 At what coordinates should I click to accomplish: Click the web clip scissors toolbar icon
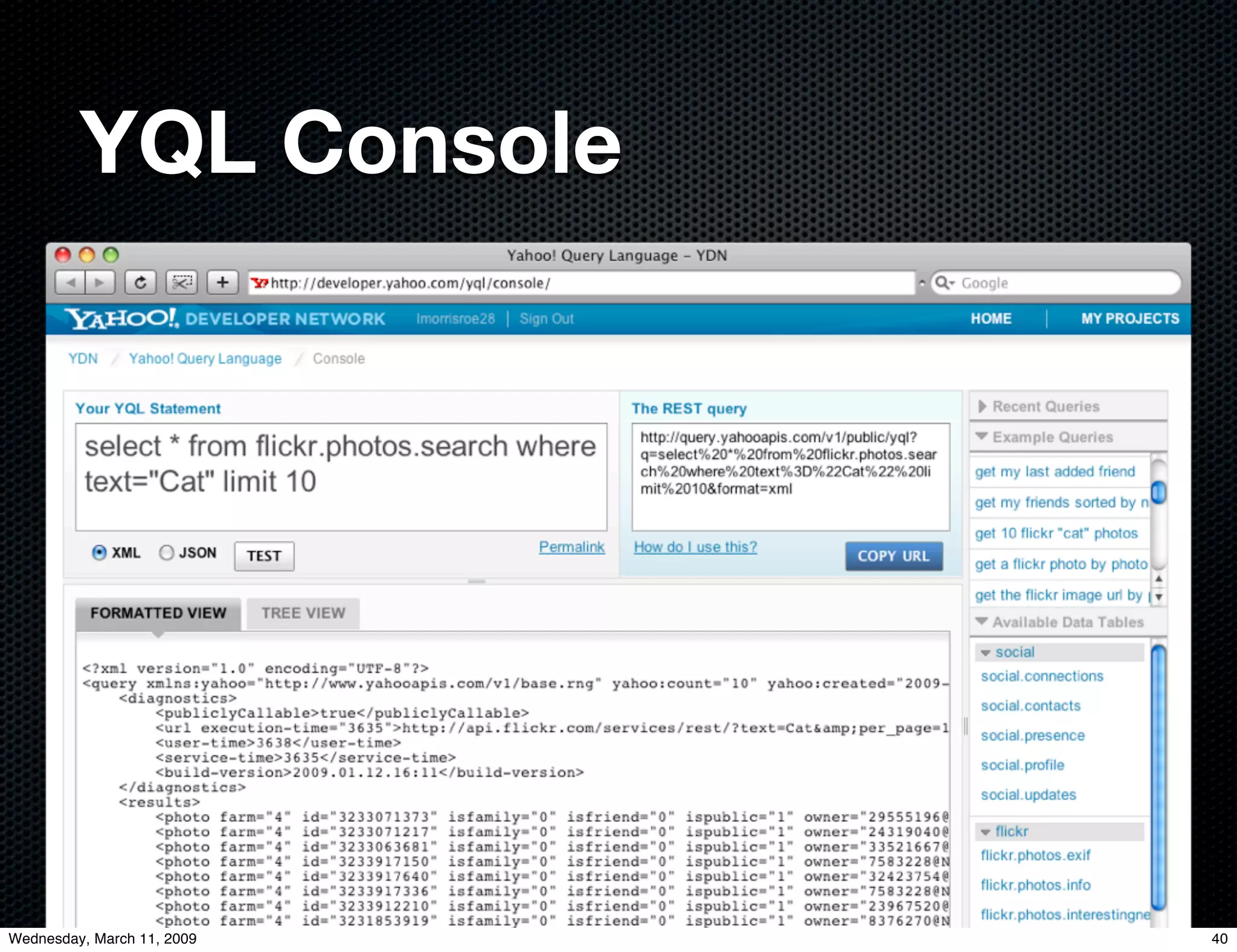(181, 283)
